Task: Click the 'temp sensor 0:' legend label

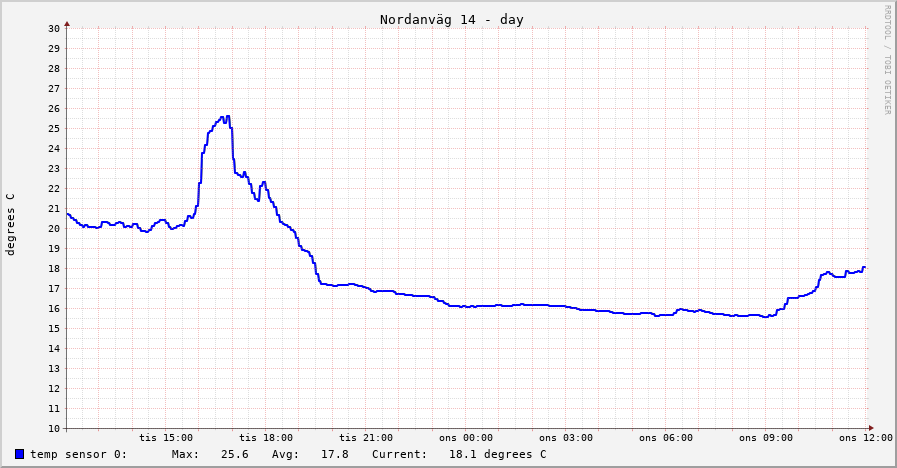Action: click(79, 454)
